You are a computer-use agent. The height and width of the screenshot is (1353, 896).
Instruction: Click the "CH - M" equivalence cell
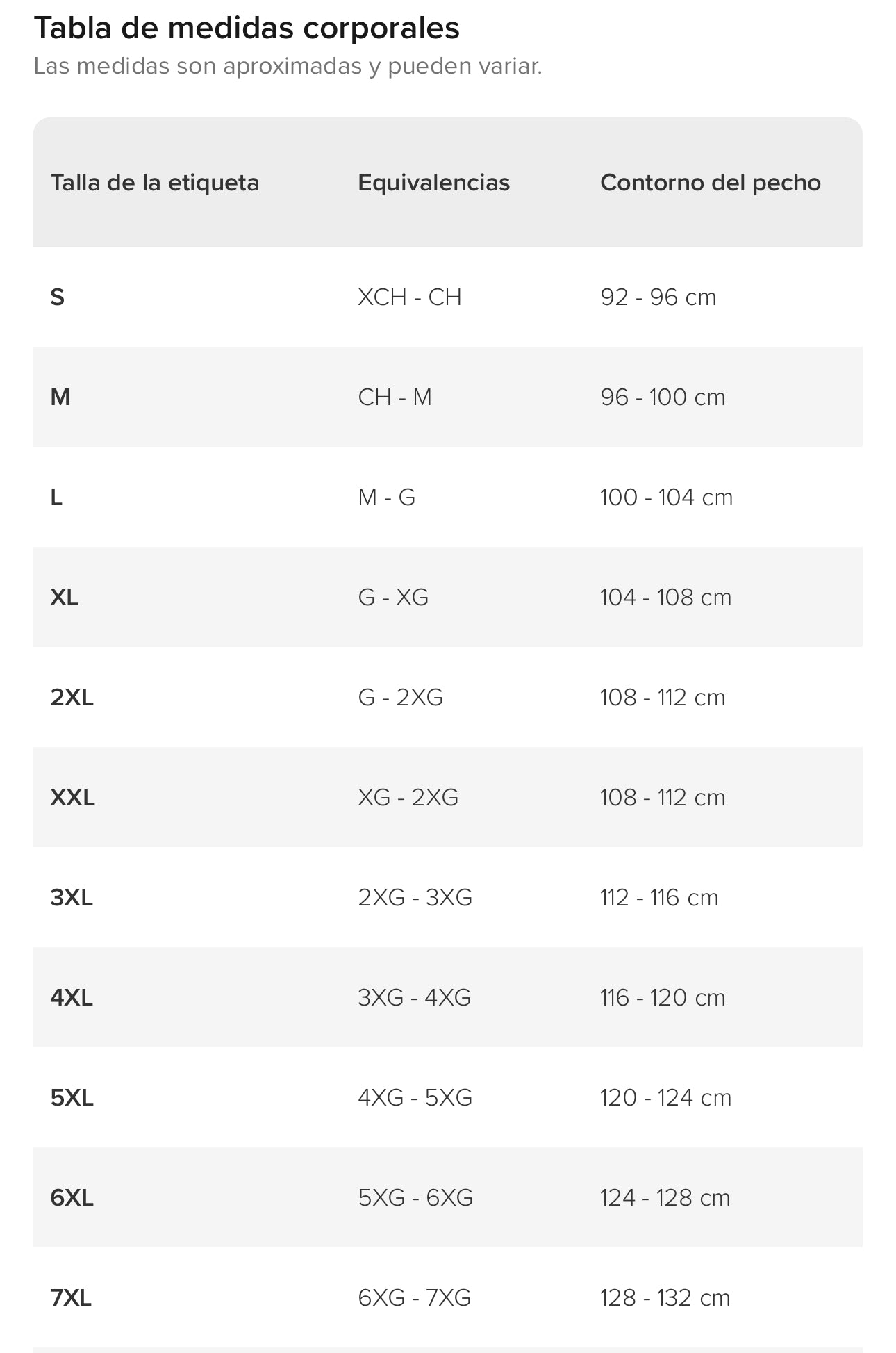coord(395,397)
